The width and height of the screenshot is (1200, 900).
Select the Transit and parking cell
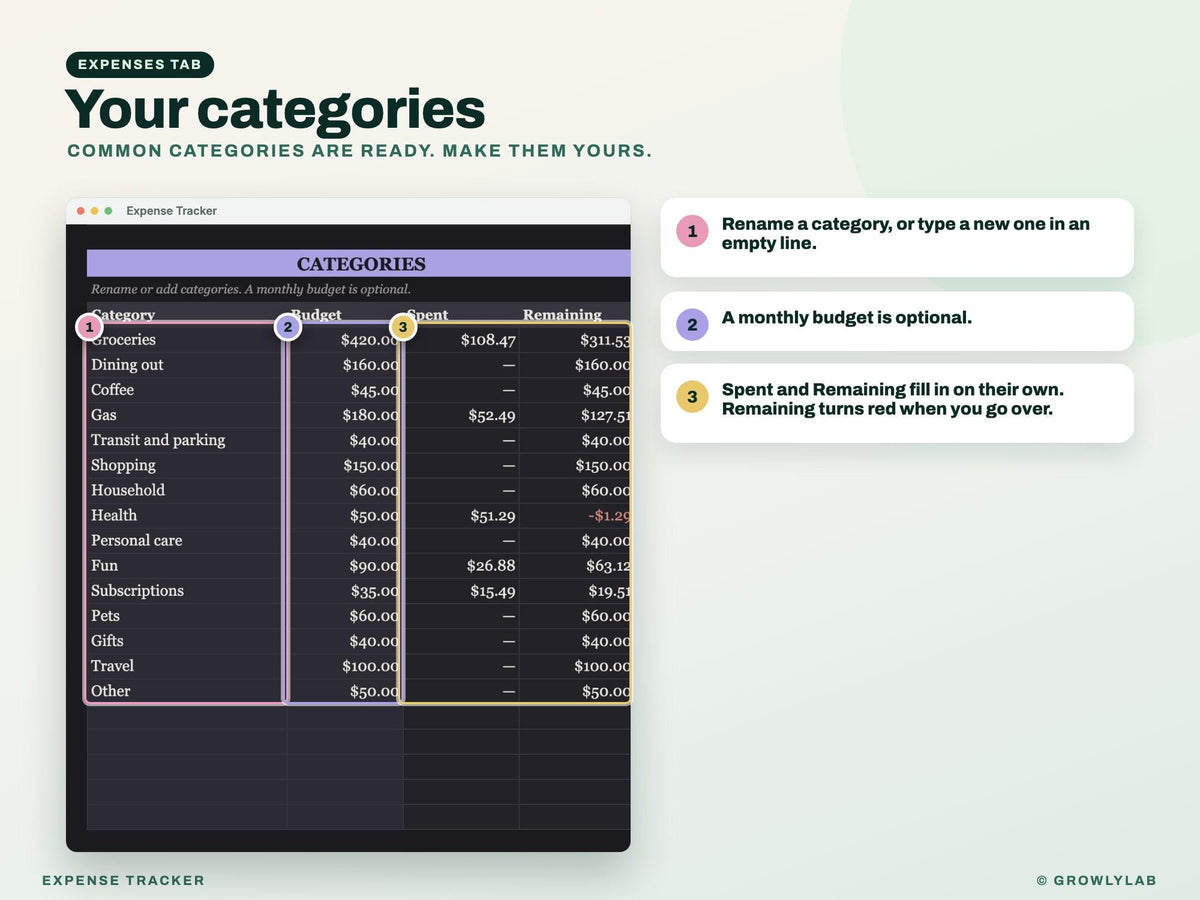(187, 440)
